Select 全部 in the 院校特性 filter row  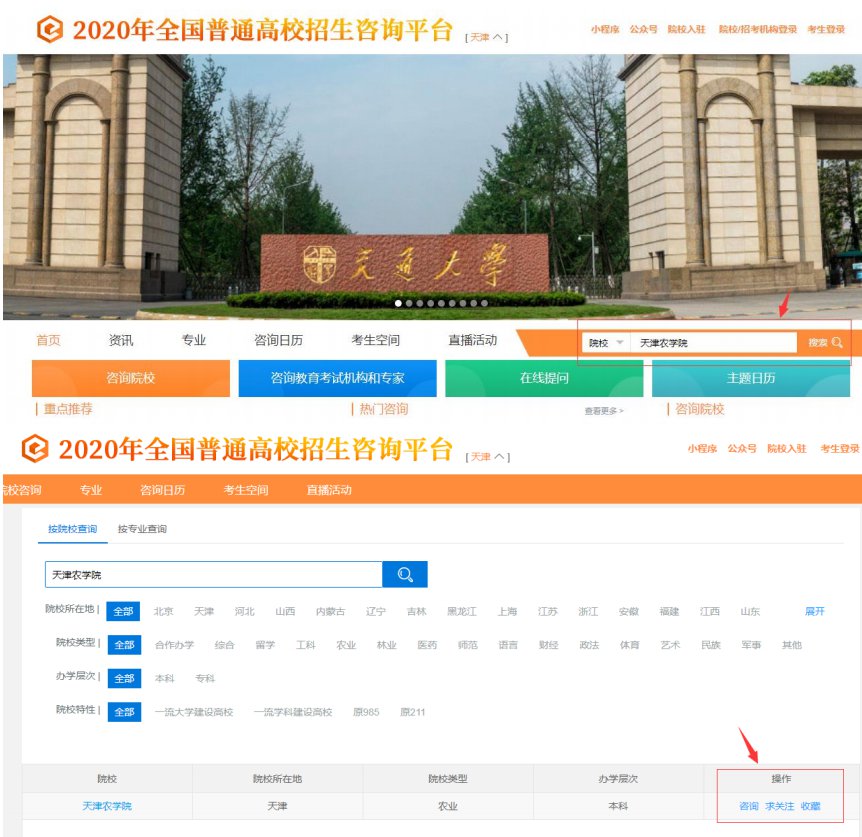pos(124,712)
